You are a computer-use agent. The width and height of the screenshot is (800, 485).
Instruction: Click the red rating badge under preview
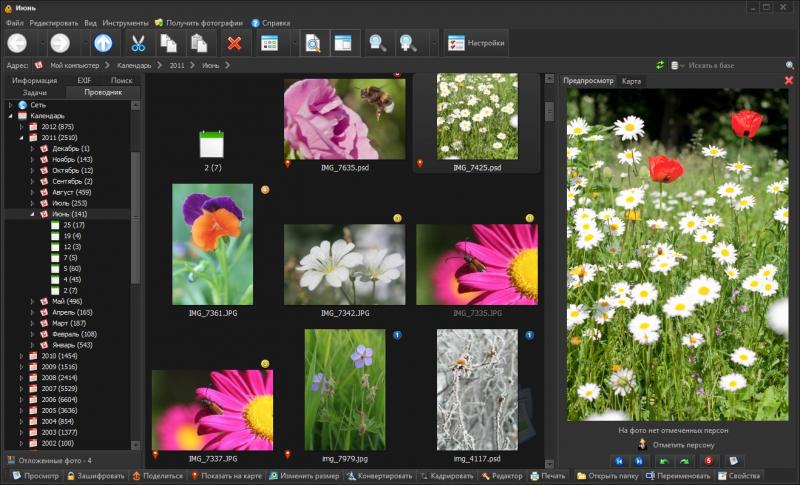[709, 461]
